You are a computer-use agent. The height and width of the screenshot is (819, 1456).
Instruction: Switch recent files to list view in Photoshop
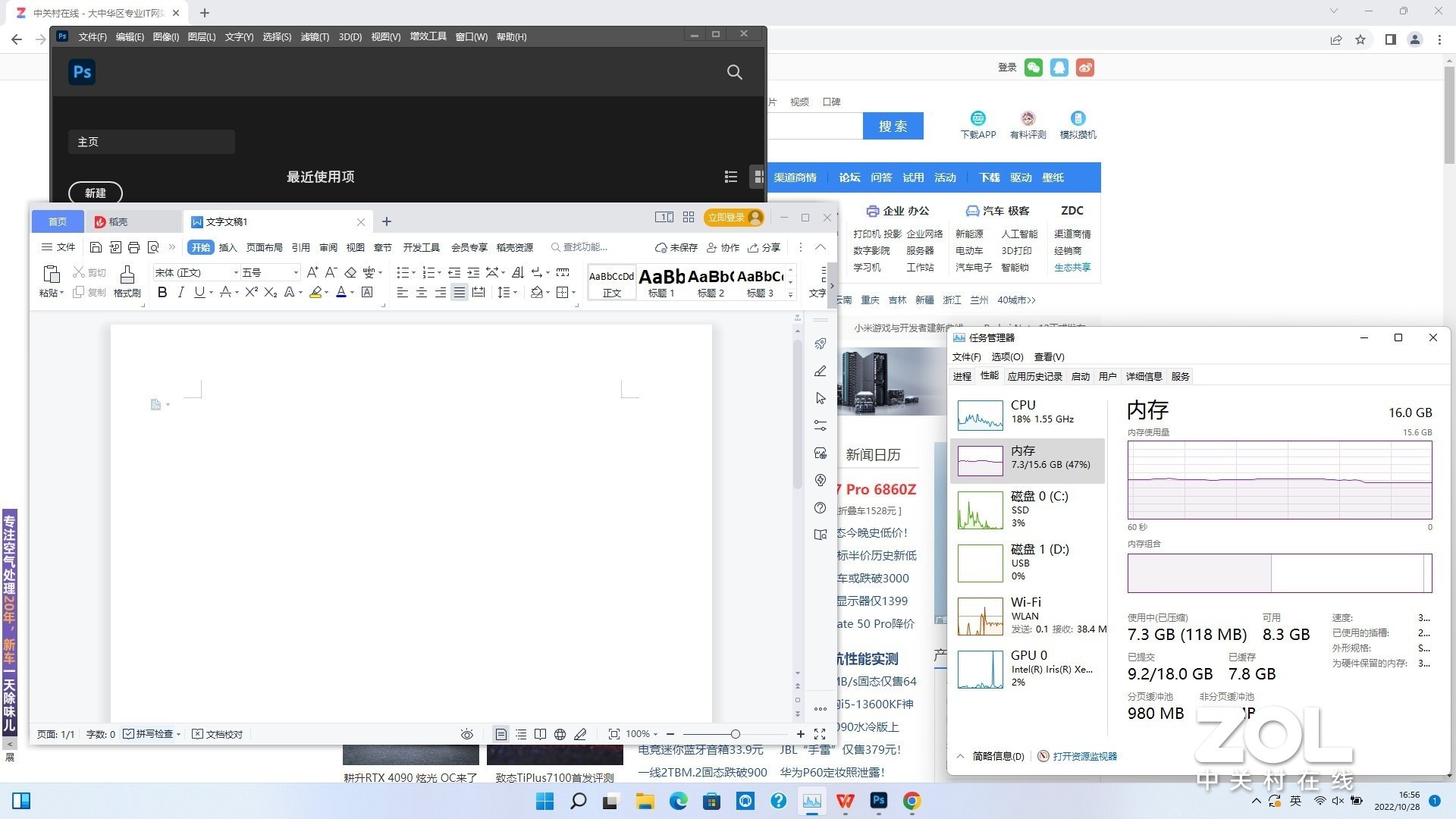coord(730,177)
